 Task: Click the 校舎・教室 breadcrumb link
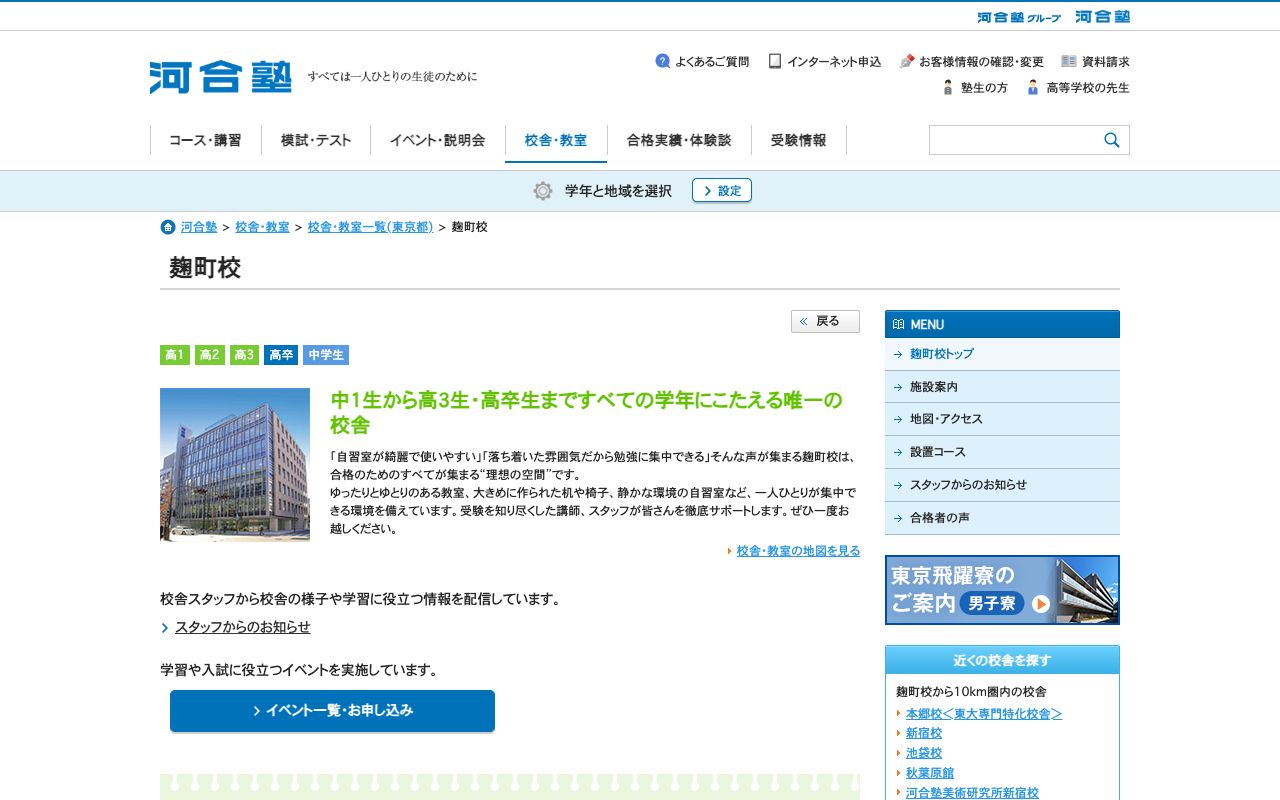pos(262,227)
